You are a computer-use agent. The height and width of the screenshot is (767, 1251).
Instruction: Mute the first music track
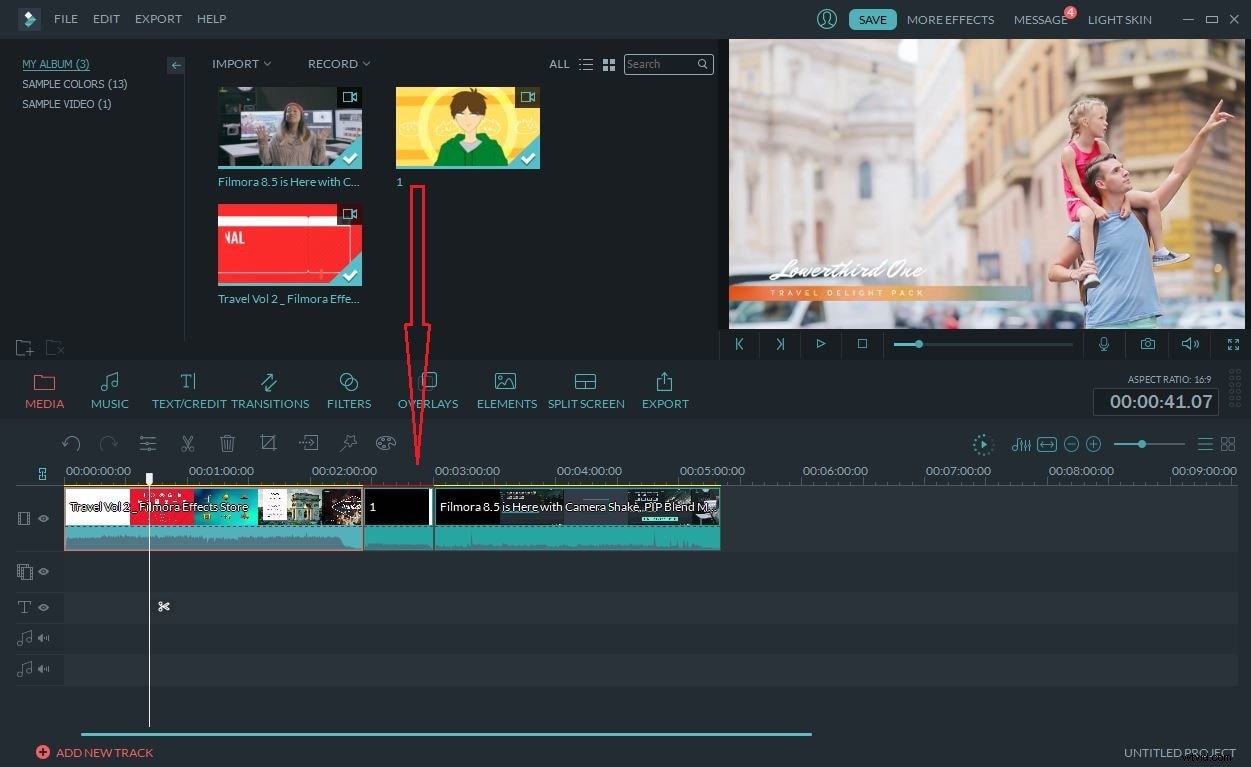coord(43,637)
